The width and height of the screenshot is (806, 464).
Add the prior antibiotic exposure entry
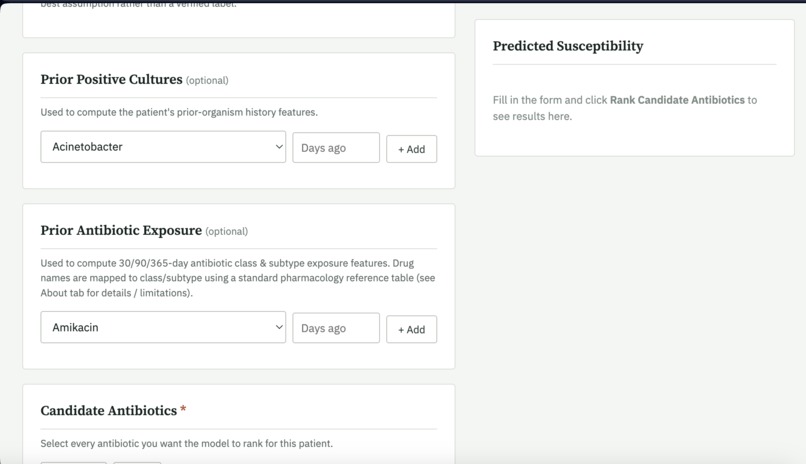[x=411, y=329]
